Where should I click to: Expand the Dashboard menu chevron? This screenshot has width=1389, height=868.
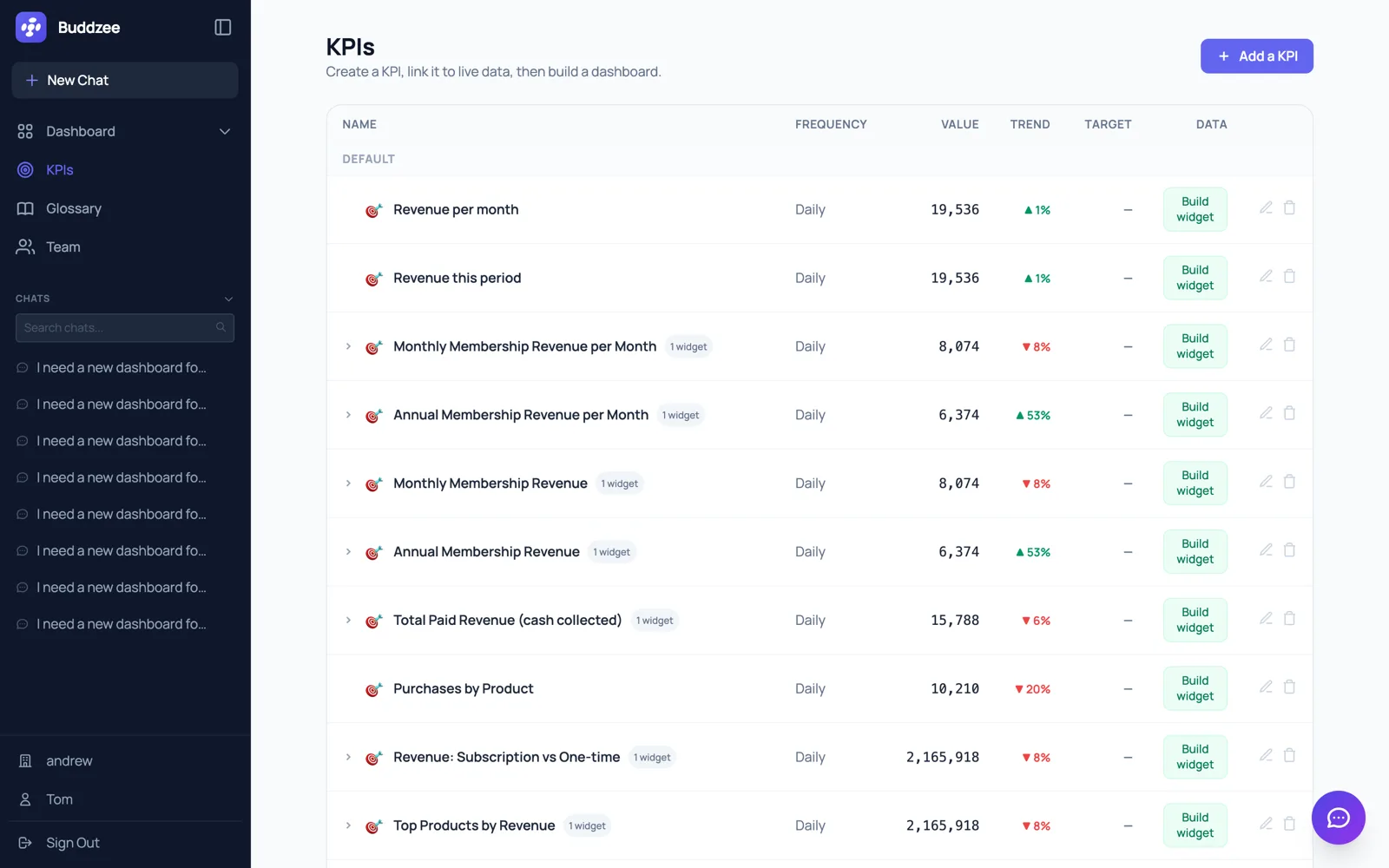coord(225,132)
